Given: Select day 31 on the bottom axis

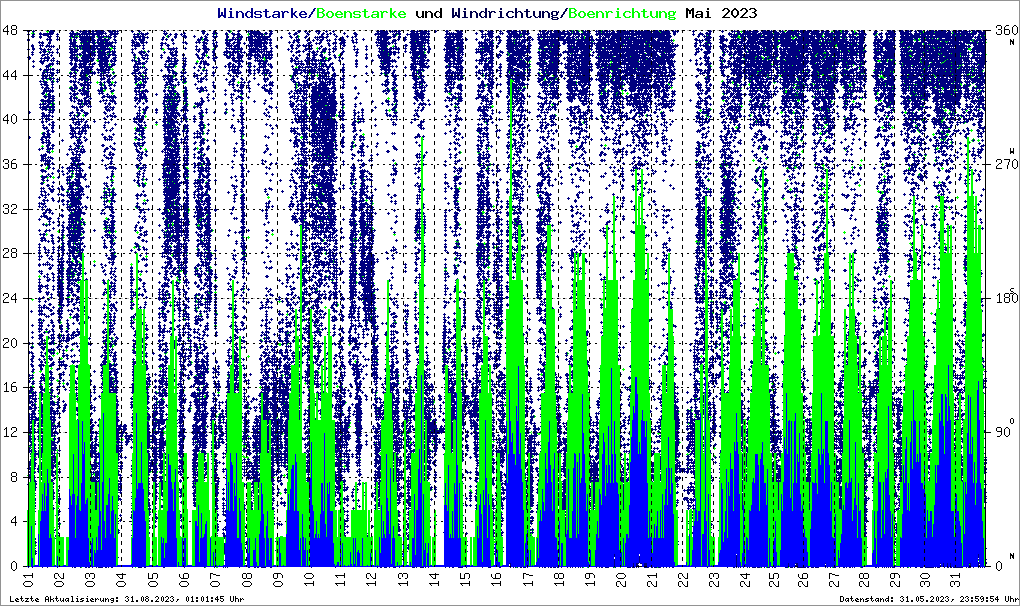Looking at the screenshot, I should pos(962,578).
